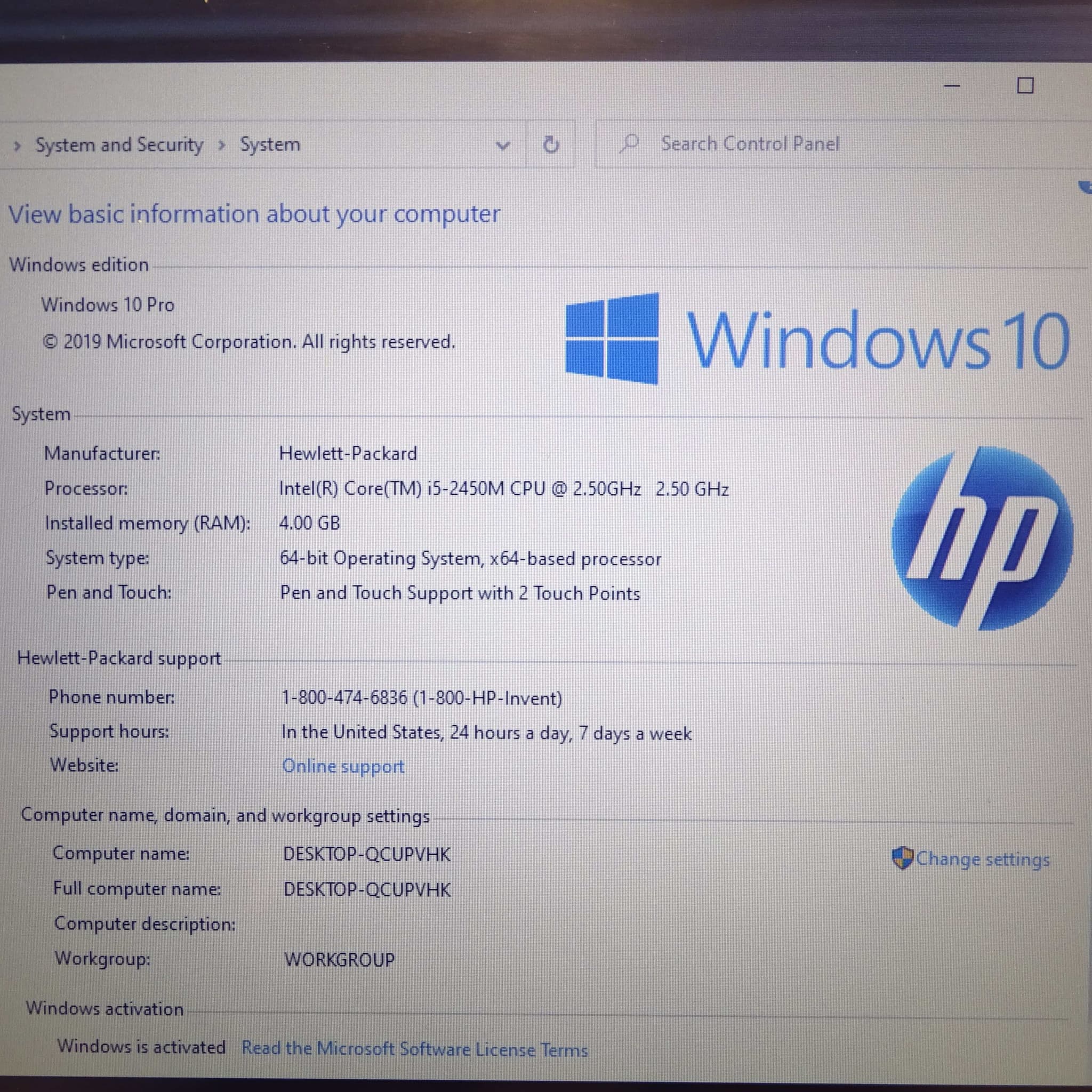
Task: Select phone number 1-800-474-6836
Action: [x=344, y=698]
